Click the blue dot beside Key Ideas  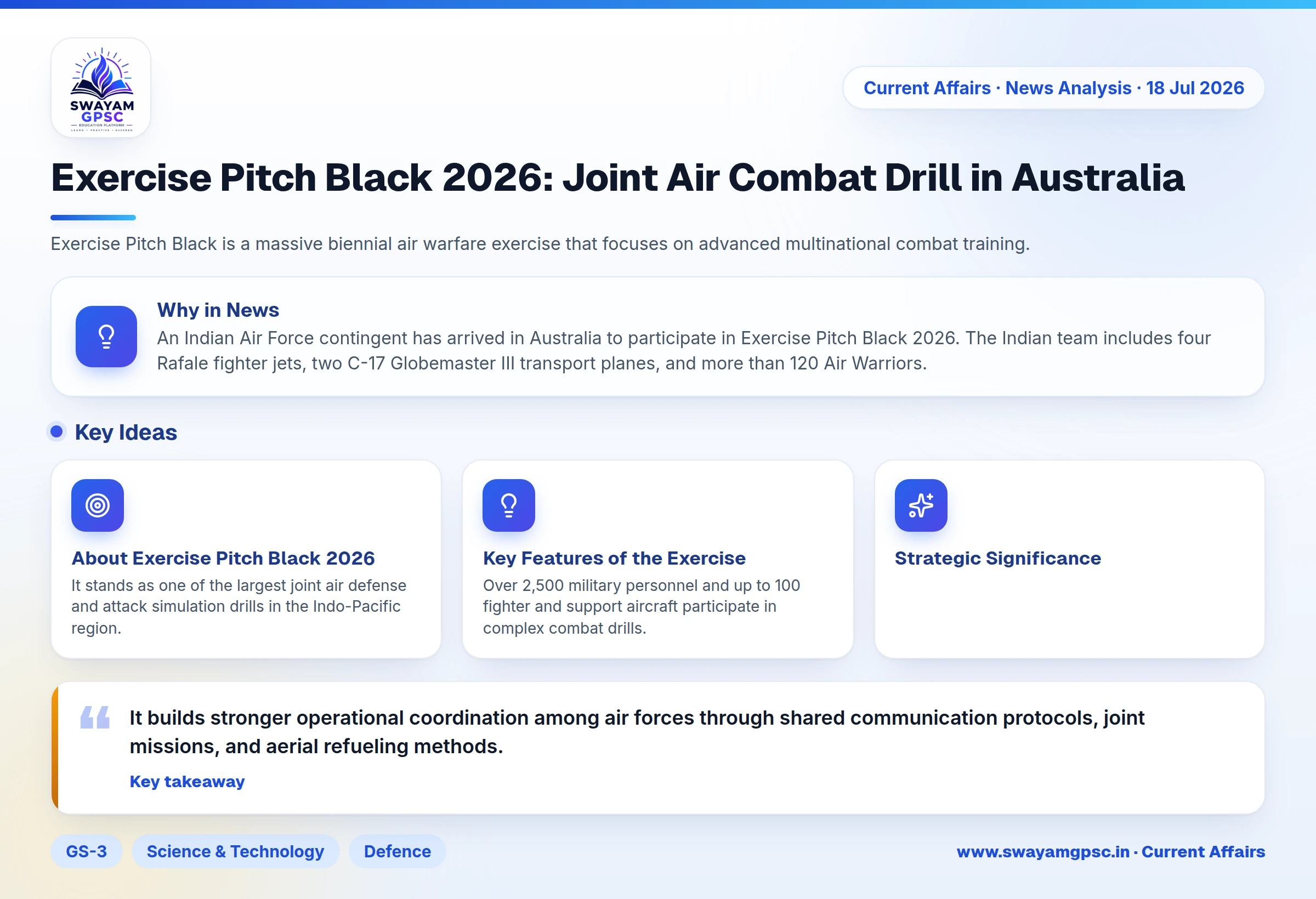pos(56,432)
